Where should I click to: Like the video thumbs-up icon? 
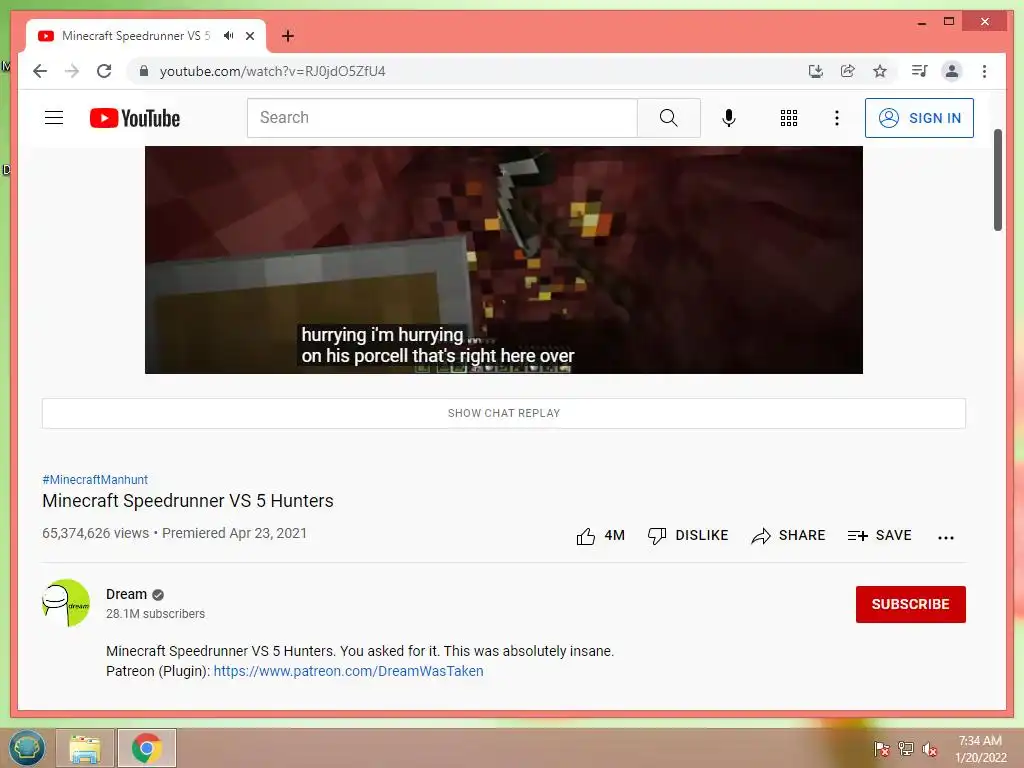coord(586,536)
